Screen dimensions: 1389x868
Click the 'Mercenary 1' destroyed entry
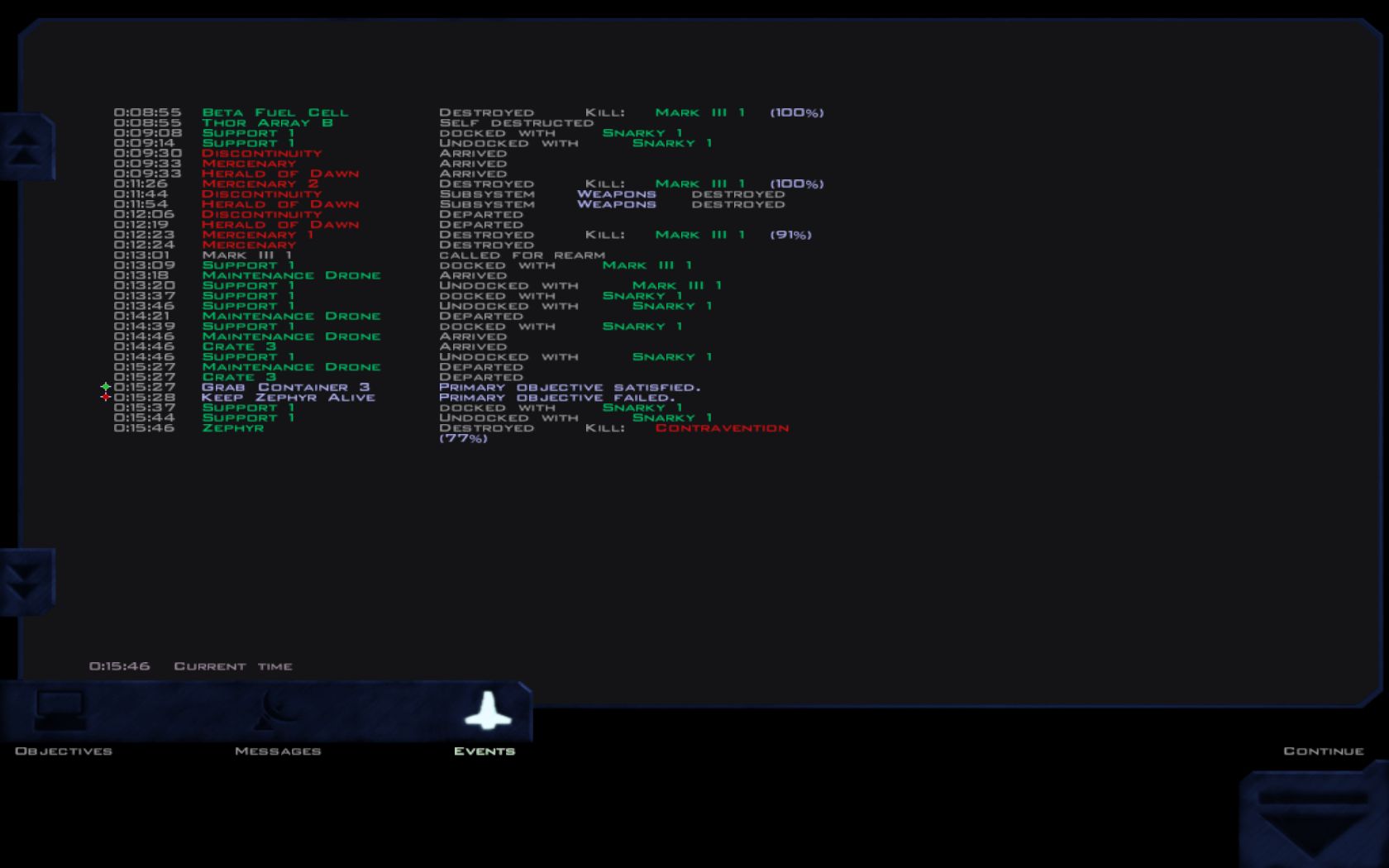[x=258, y=235]
